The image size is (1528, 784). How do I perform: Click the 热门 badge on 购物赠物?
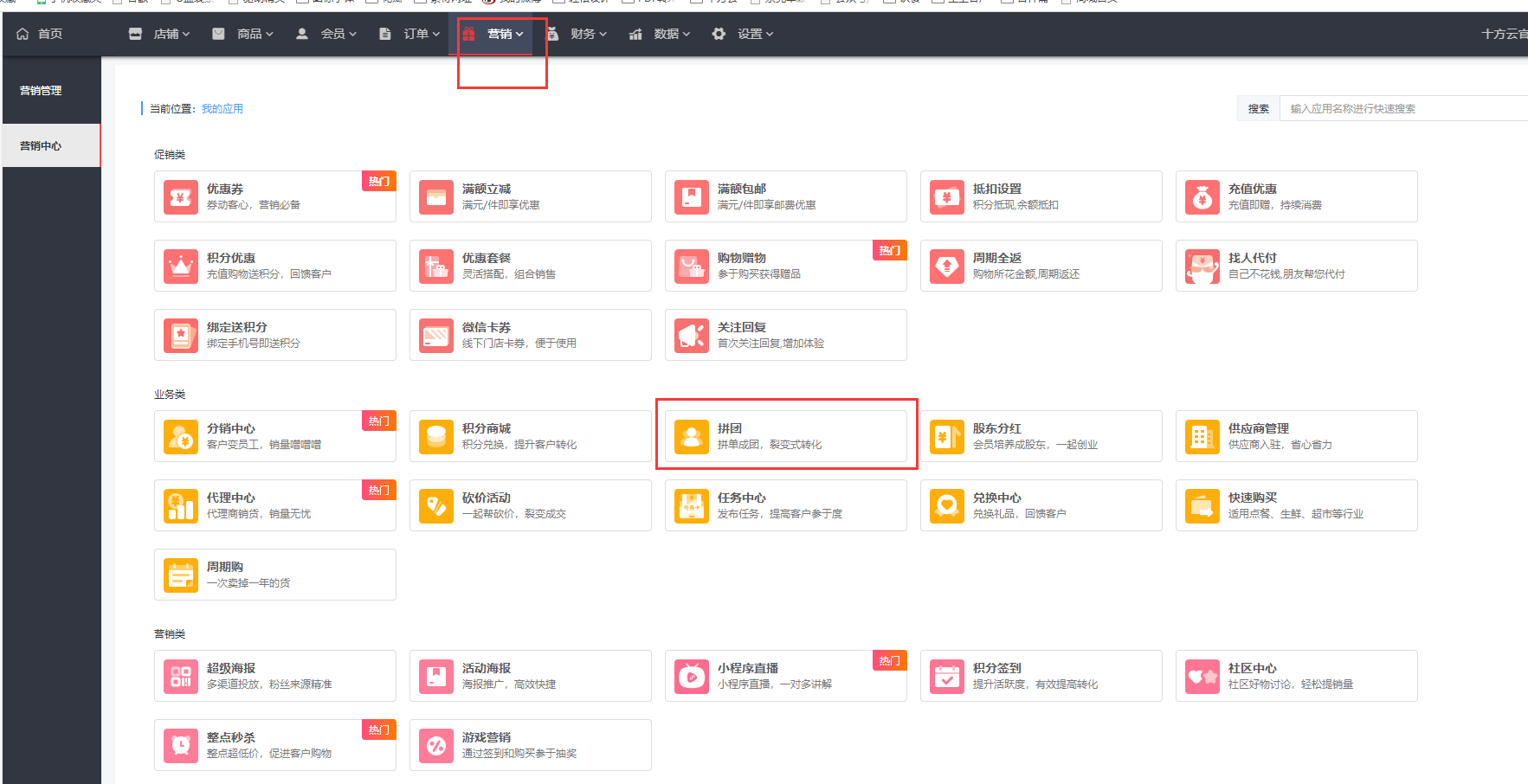[x=890, y=250]
